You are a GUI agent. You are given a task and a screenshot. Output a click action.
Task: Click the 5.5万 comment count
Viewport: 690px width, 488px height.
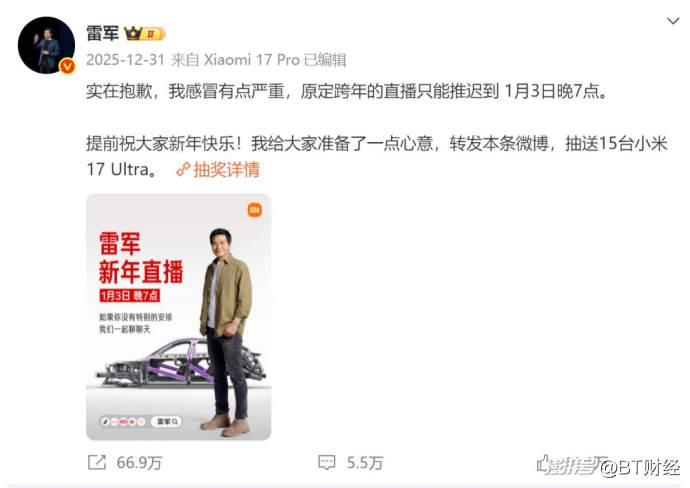click(365, 463)
